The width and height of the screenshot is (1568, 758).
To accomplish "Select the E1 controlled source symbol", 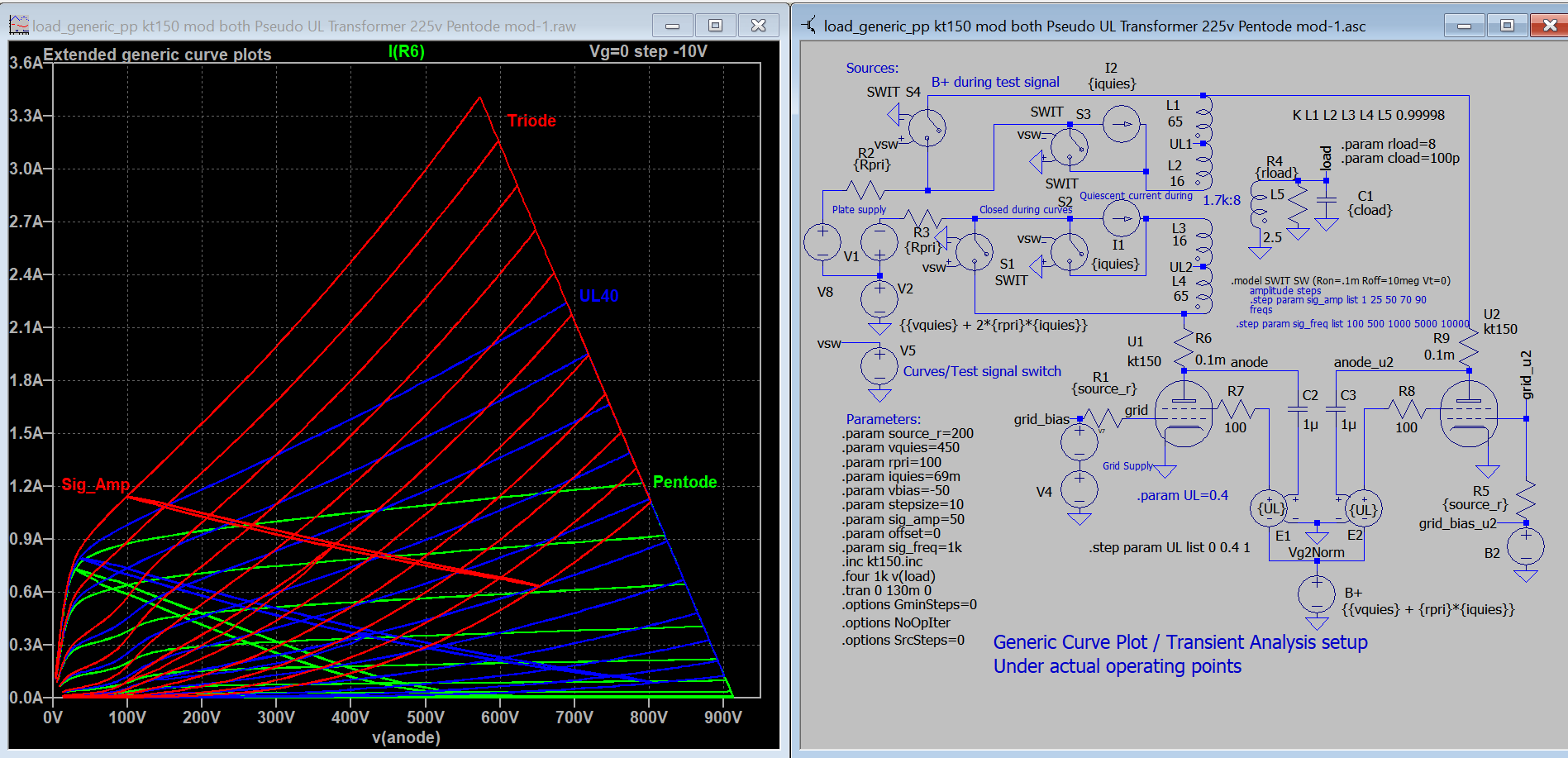I will pyautogui.click(x=1270, y=508).
